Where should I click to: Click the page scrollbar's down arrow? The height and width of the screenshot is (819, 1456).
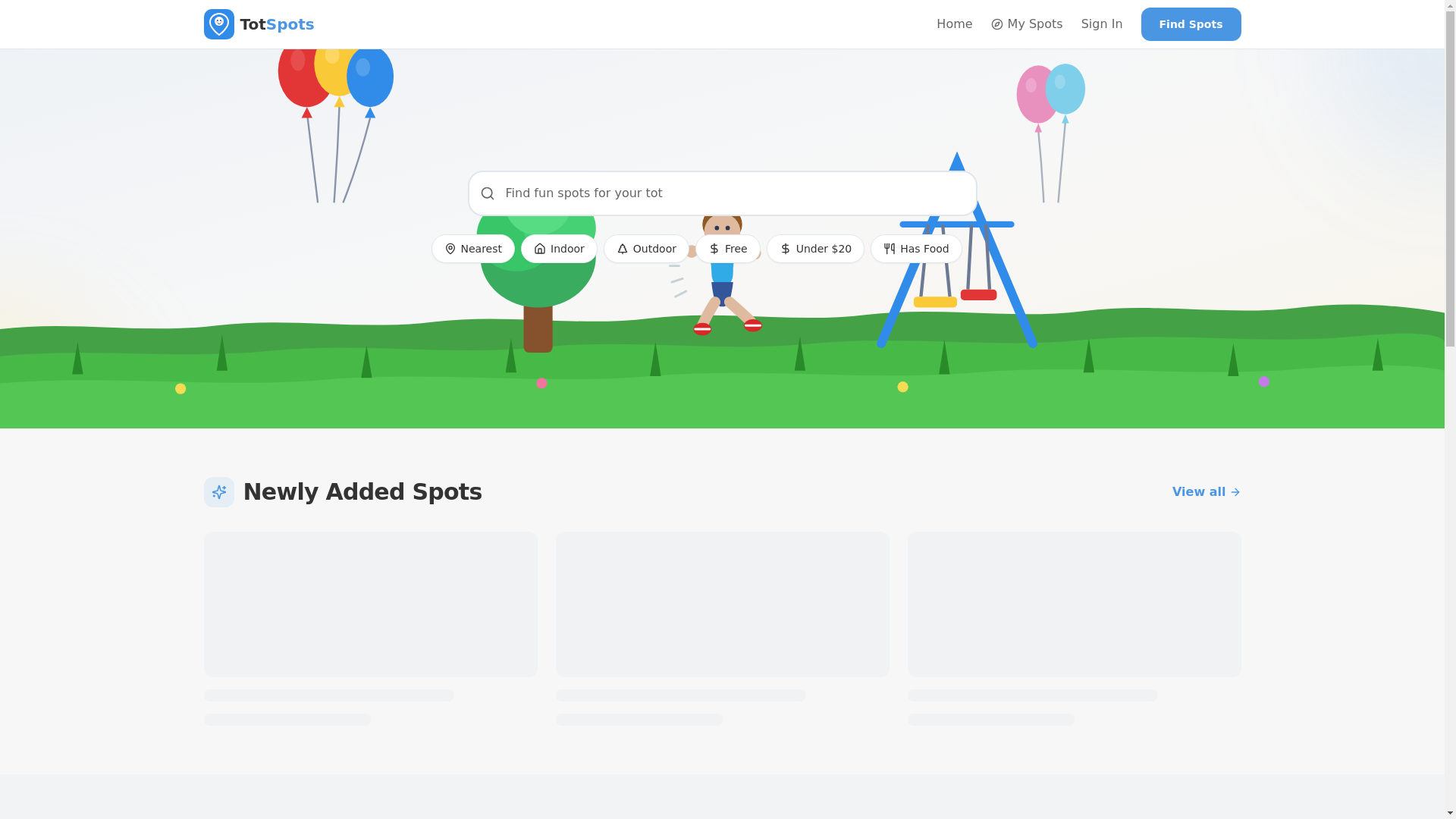[x=1450, y=813]
